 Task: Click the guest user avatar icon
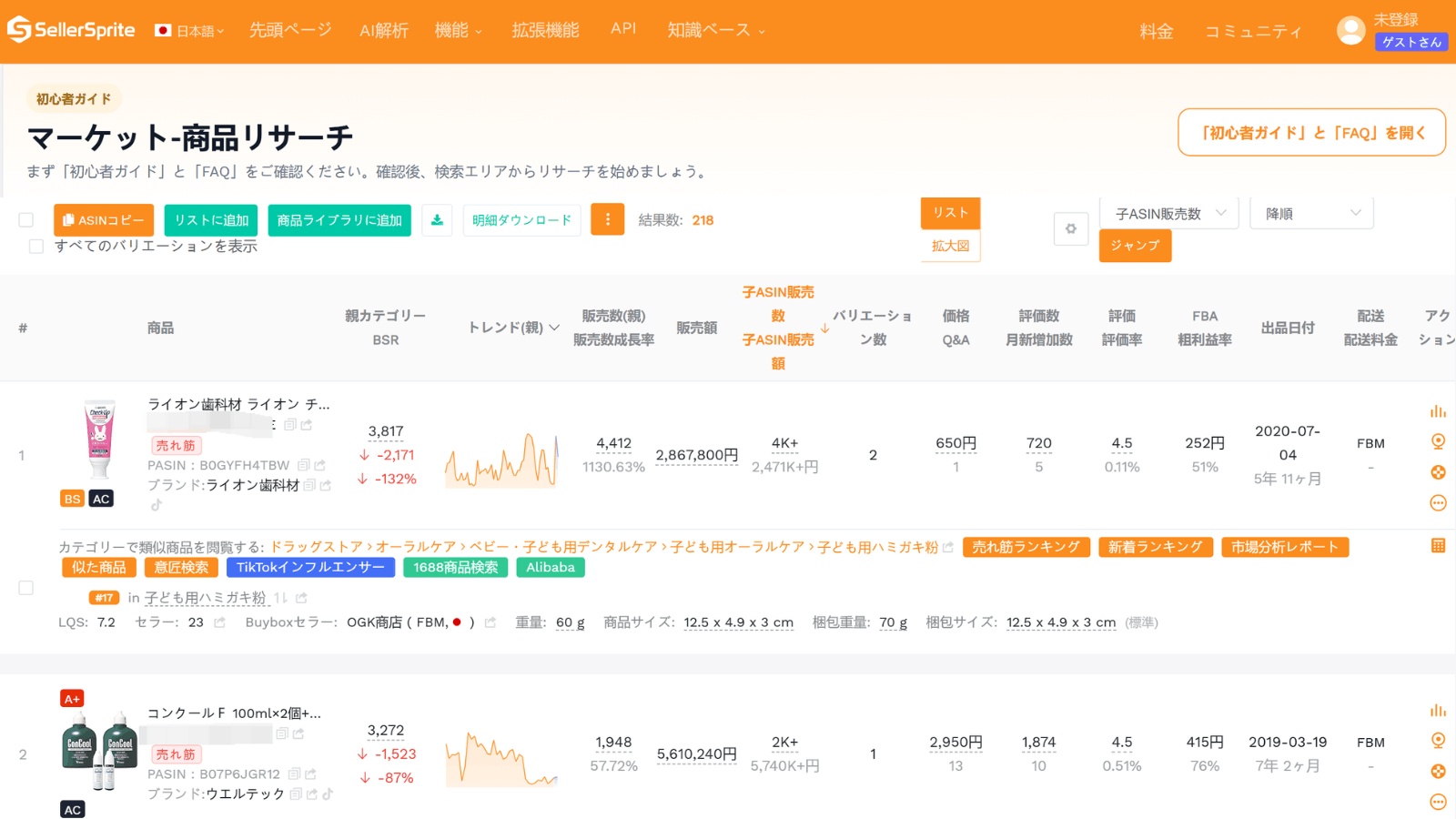[x=1350, y=30]
